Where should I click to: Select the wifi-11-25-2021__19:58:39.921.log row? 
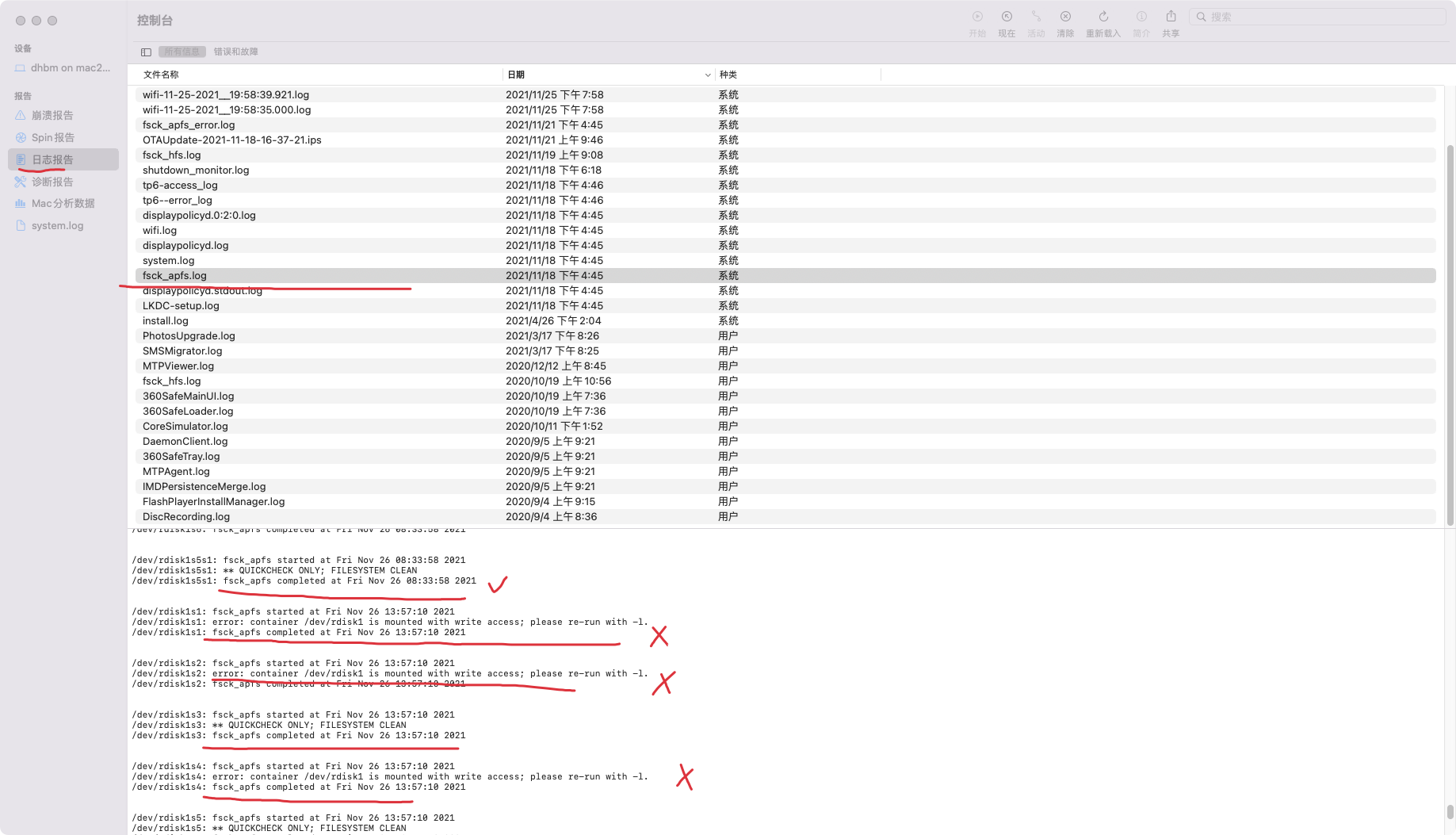pos(785,95)
